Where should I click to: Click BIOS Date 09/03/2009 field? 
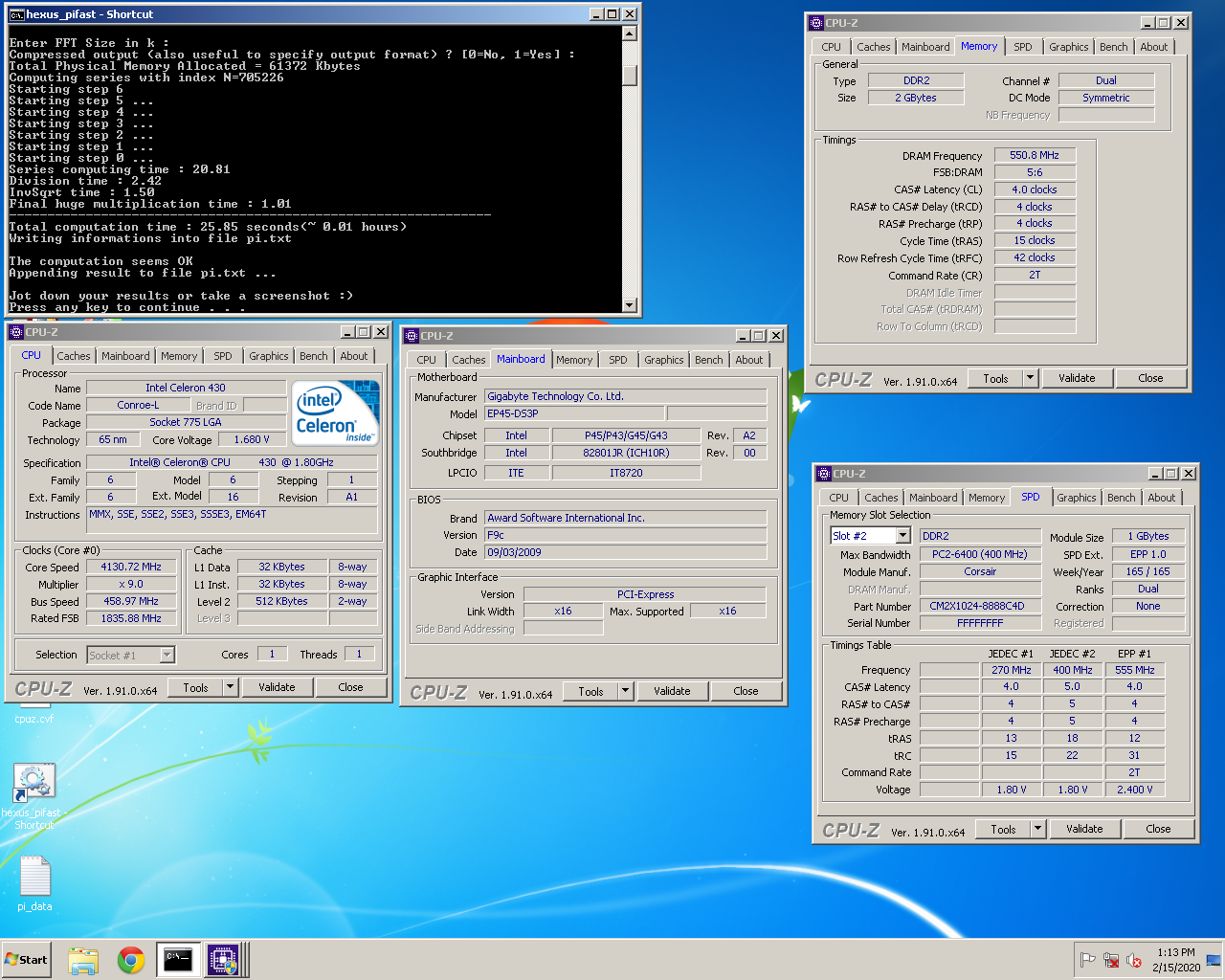[625, 552]
